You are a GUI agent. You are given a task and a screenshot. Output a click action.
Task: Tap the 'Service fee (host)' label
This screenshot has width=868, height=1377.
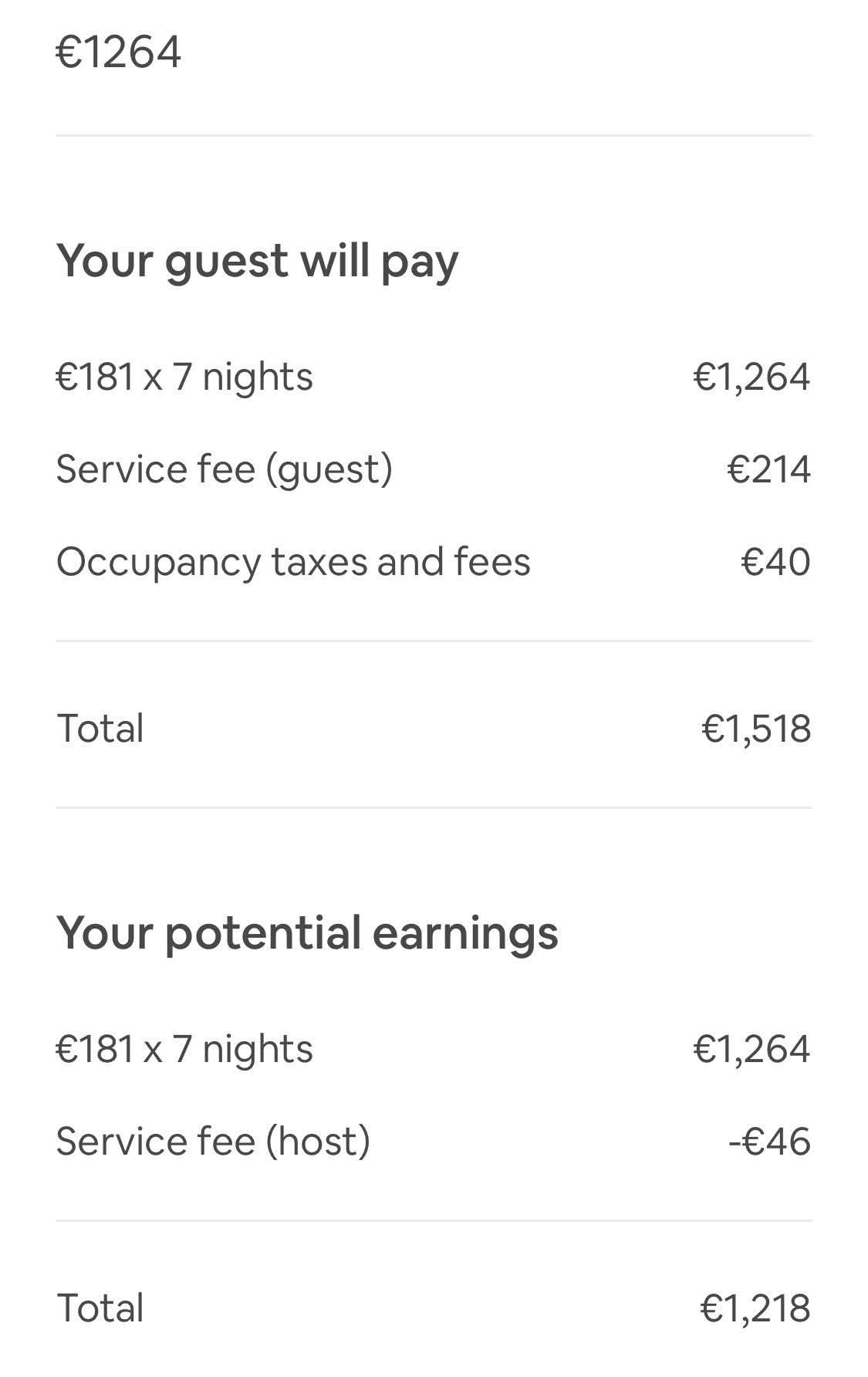click(213, 1142)
